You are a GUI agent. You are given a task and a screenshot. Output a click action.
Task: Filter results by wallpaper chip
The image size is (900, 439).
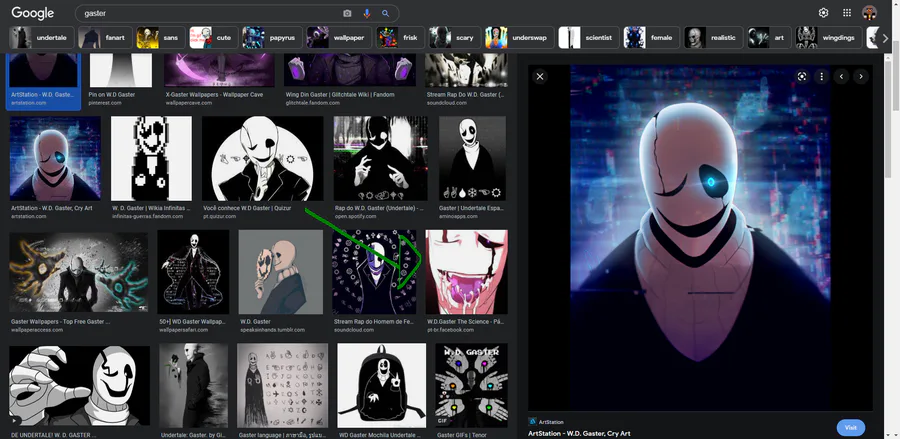point(339,38)
